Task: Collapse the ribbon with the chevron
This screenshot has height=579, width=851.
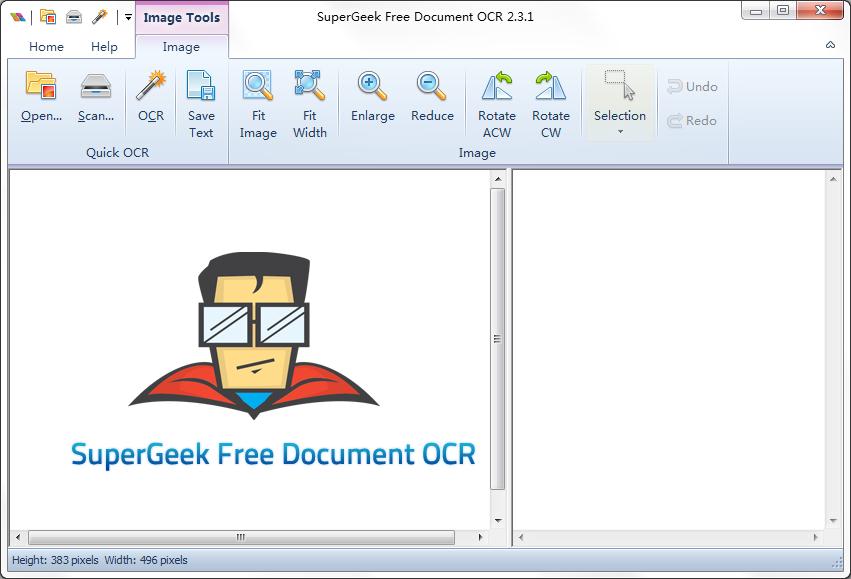Action: pyautogui.click(x=830, y=45)
